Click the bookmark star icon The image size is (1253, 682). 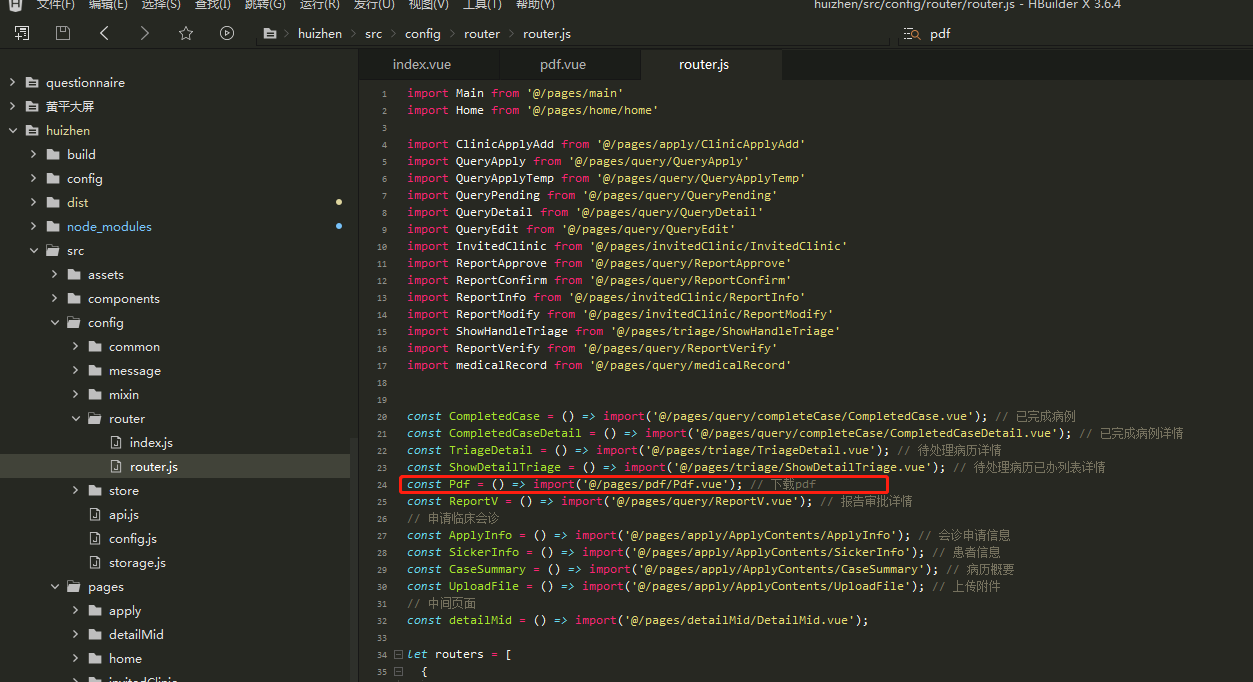(x=186, y=33)
